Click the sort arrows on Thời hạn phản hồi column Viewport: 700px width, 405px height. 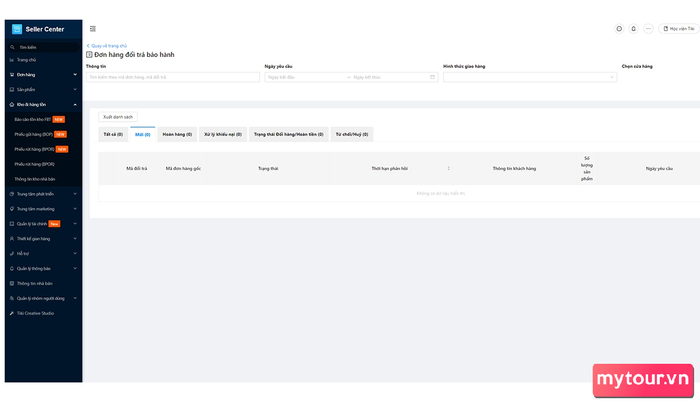(x=449, y=168)
